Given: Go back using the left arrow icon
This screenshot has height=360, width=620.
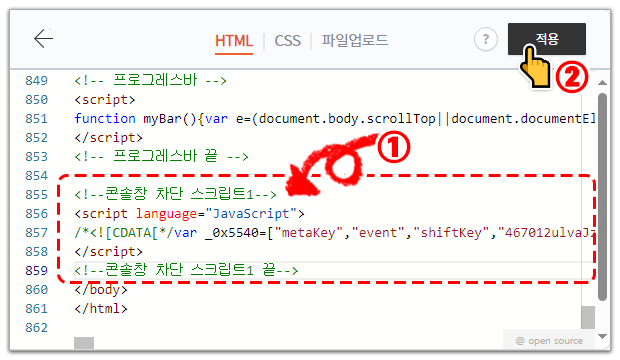Looking at the screenshot, I should click(x=43, y=38).
